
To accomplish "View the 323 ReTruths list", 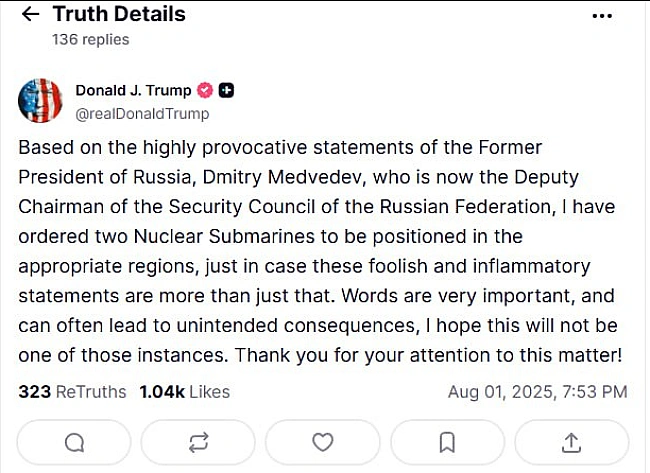I will [72, 392].
